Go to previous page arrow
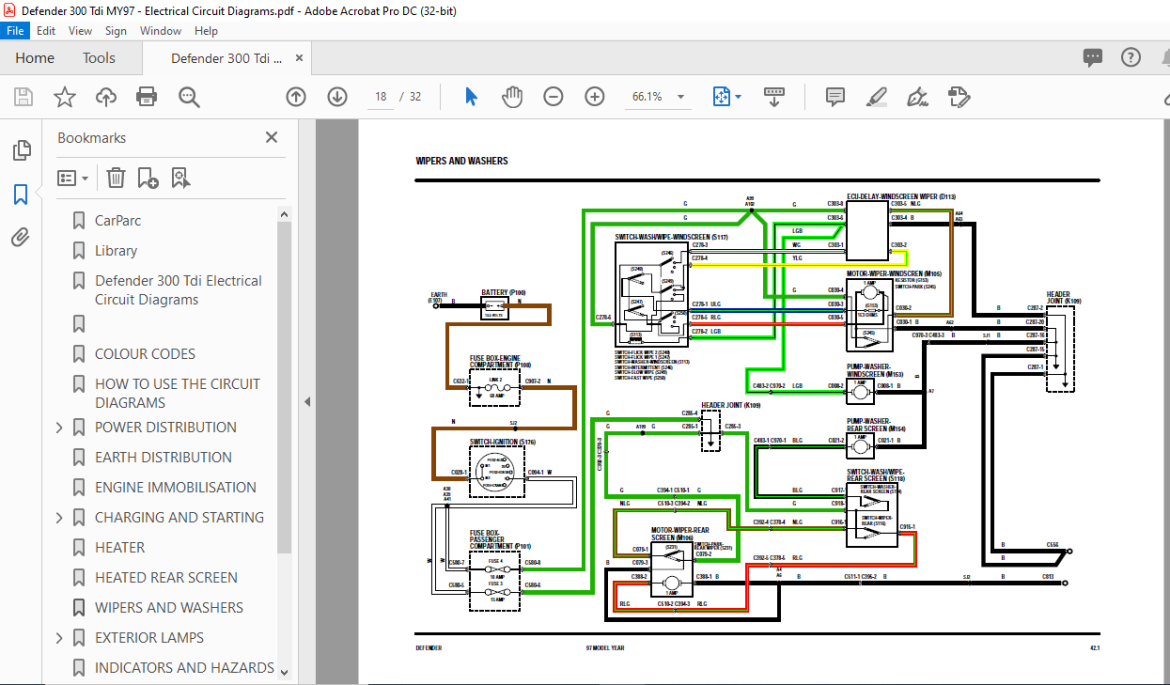The width and height of the screenshot is (1170, 685). pyautogui.click(x=296, y=97)
